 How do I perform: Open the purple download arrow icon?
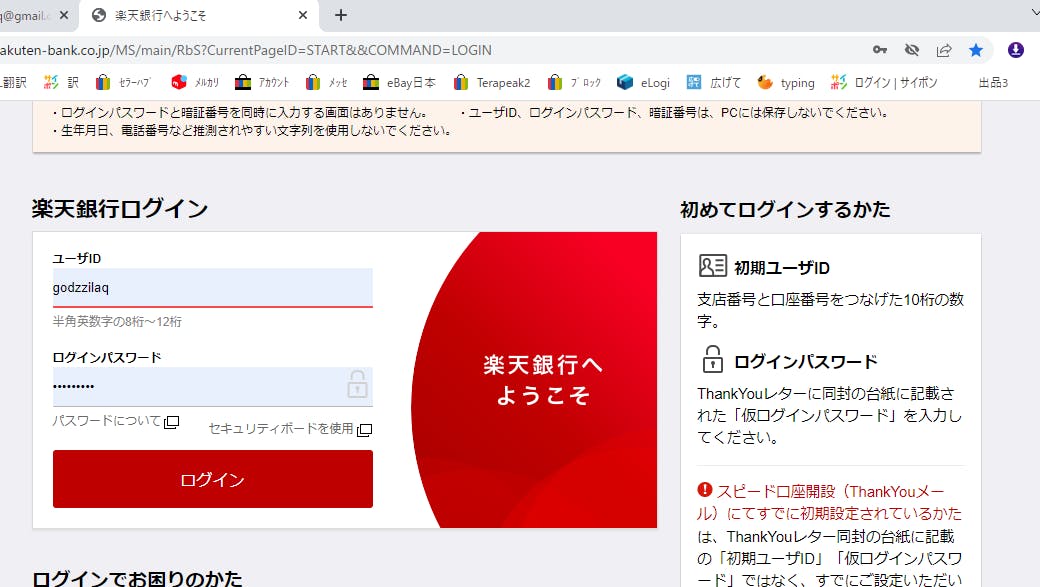(x=1015, y=50)
